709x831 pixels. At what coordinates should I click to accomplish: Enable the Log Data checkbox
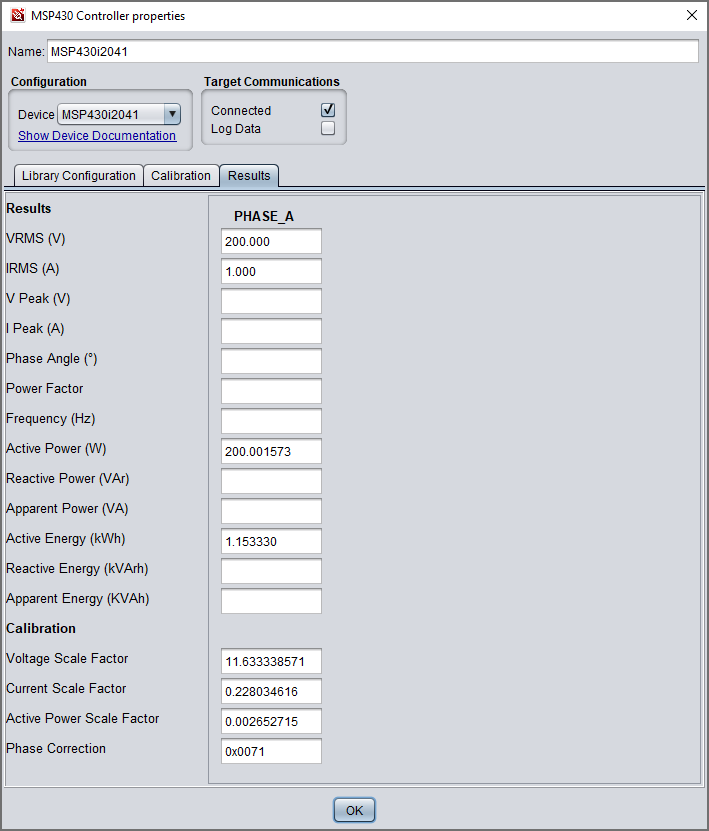pos(328,128)
